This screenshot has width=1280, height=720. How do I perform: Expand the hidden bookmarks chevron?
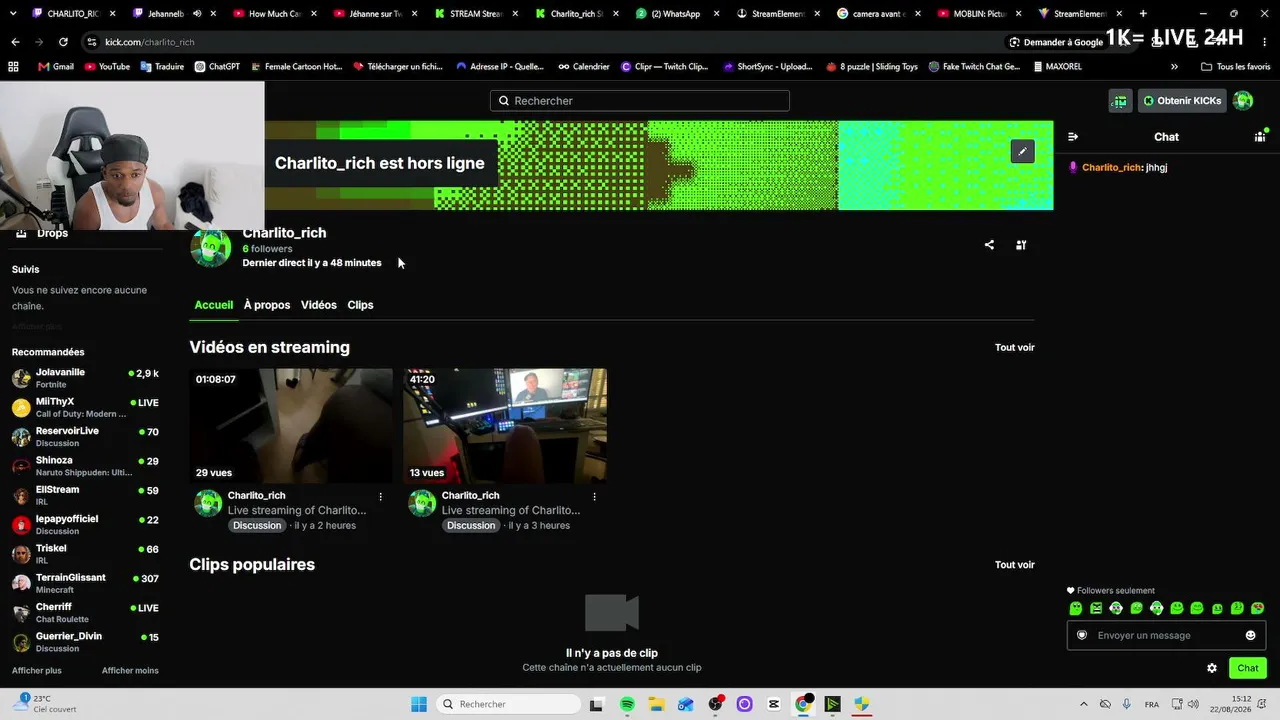(1174, 67)
